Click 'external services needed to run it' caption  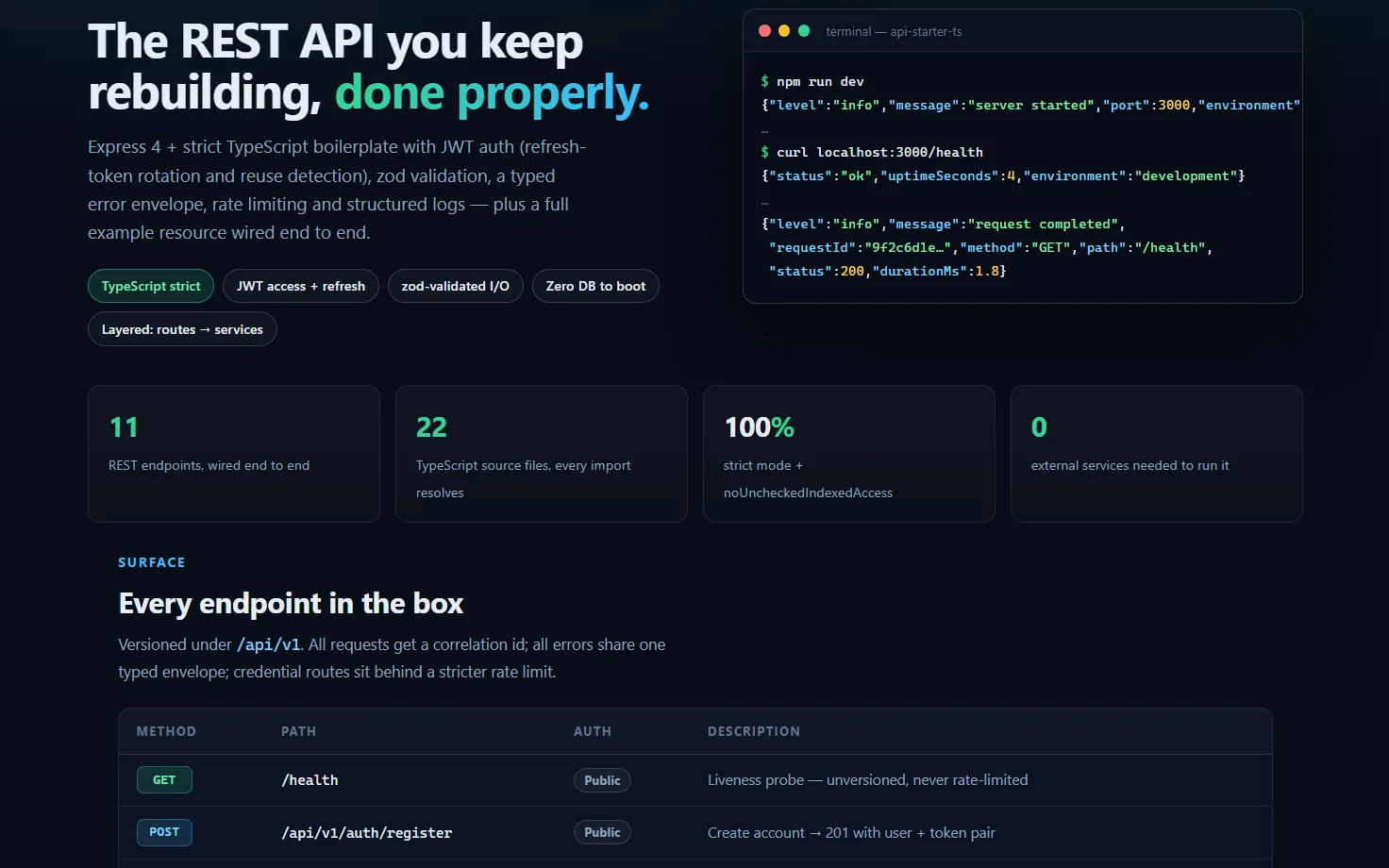[x=1130, y=465]
